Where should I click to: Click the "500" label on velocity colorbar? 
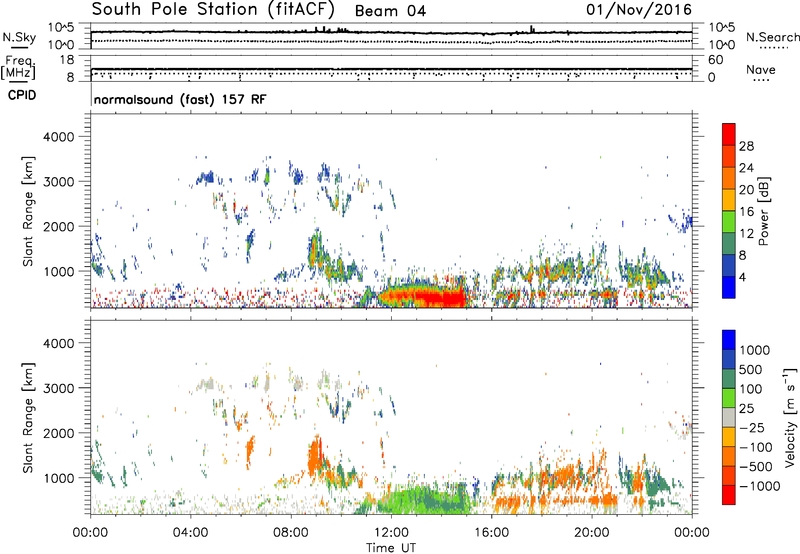click(753, 370)
